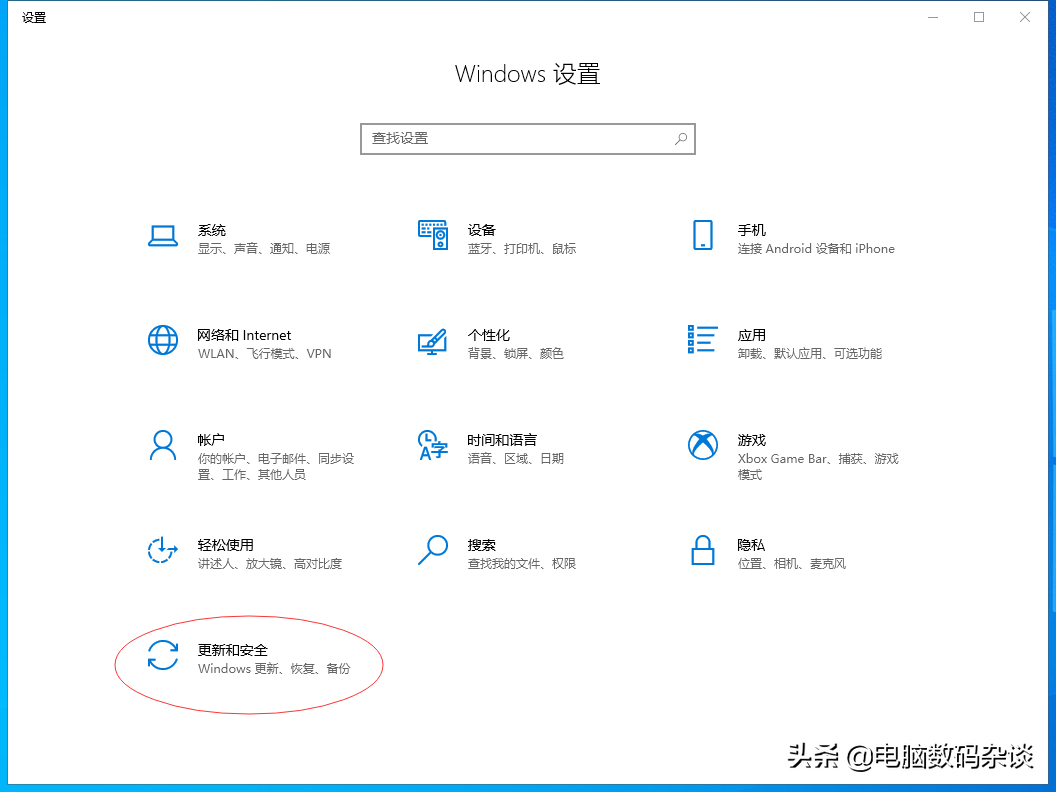
Task: Click the search magnifier inside 查找设置 box
Action: tap(681, 138)
